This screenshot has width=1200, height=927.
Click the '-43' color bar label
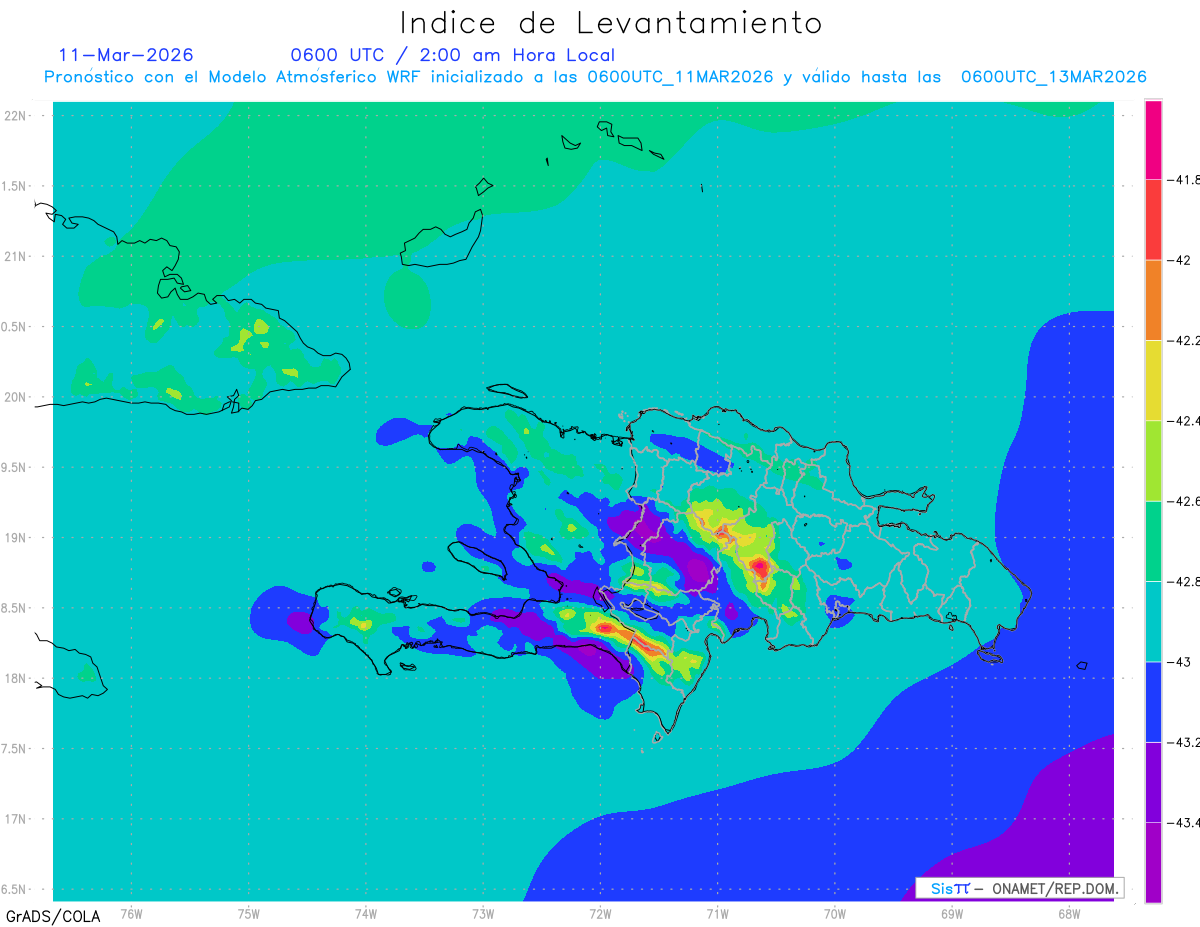point(1178,661)
